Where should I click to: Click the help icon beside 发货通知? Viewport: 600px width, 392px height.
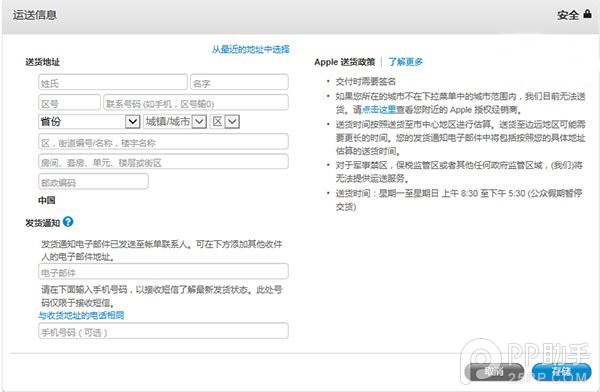click(68, 222)
